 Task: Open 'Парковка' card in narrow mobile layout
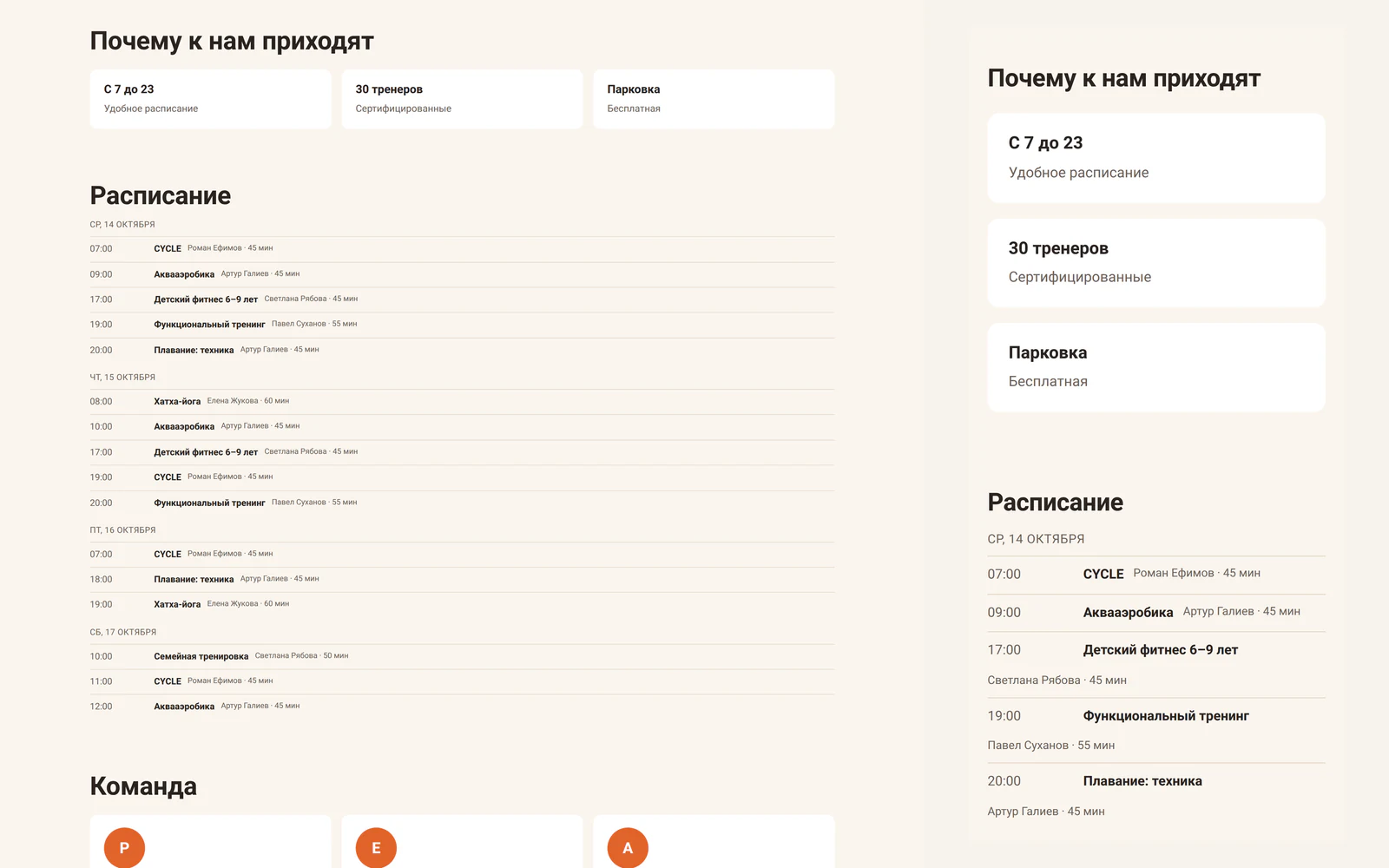click(x=1156, y=367)
